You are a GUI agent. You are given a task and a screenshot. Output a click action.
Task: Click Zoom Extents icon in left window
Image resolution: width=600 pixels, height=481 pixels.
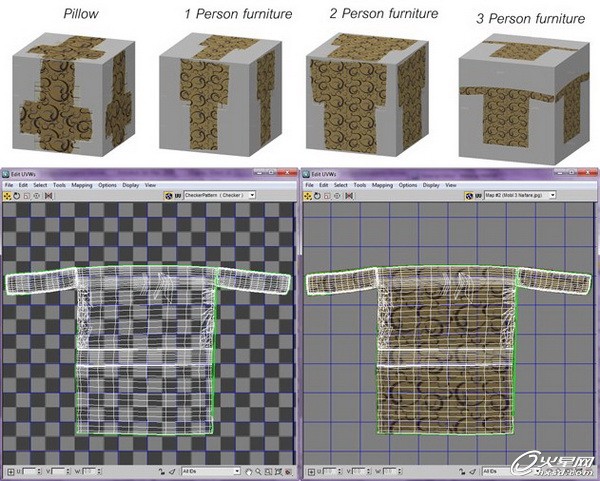pyautogui.click(x=278, y=471)
